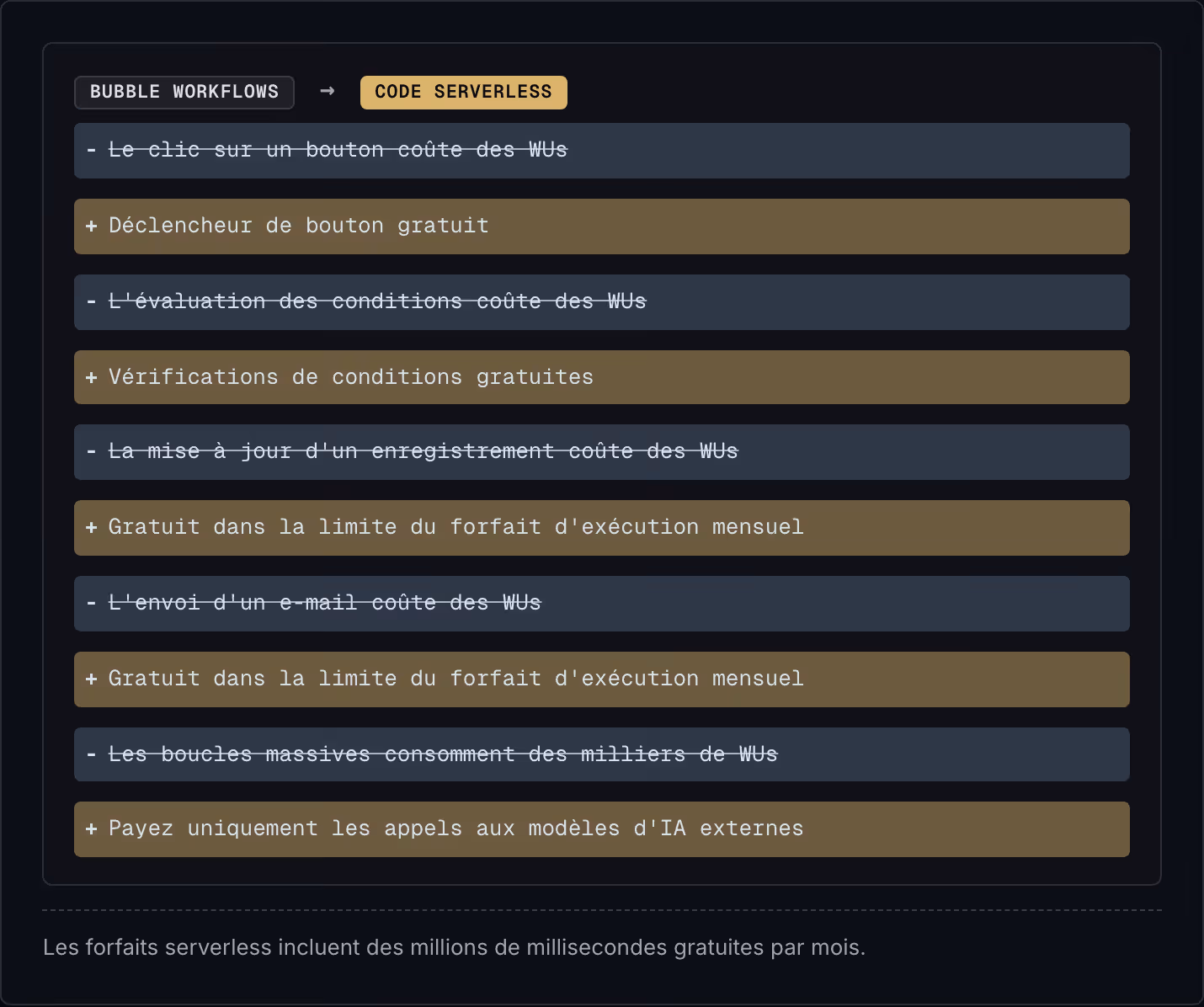Click "L'envoi d'un e-mail coûte des WUs" row

[602, 604]
